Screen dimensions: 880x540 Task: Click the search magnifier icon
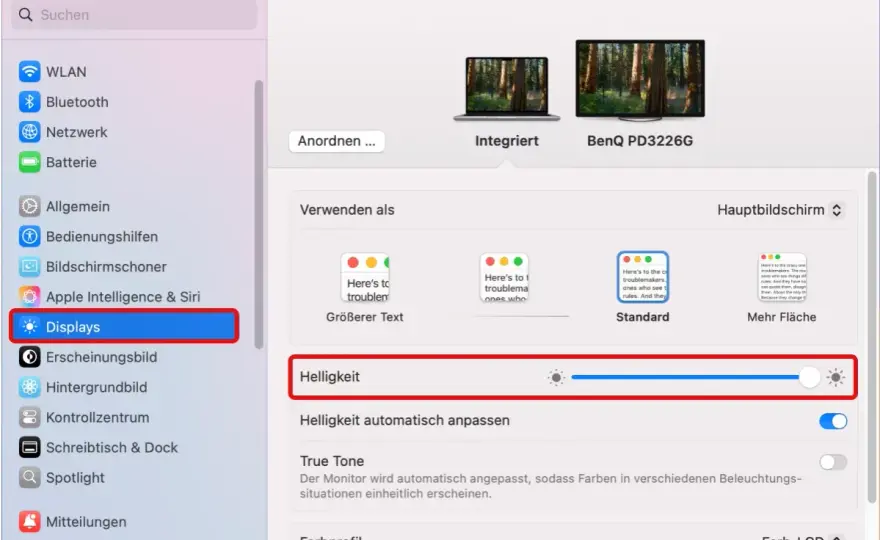25,15
